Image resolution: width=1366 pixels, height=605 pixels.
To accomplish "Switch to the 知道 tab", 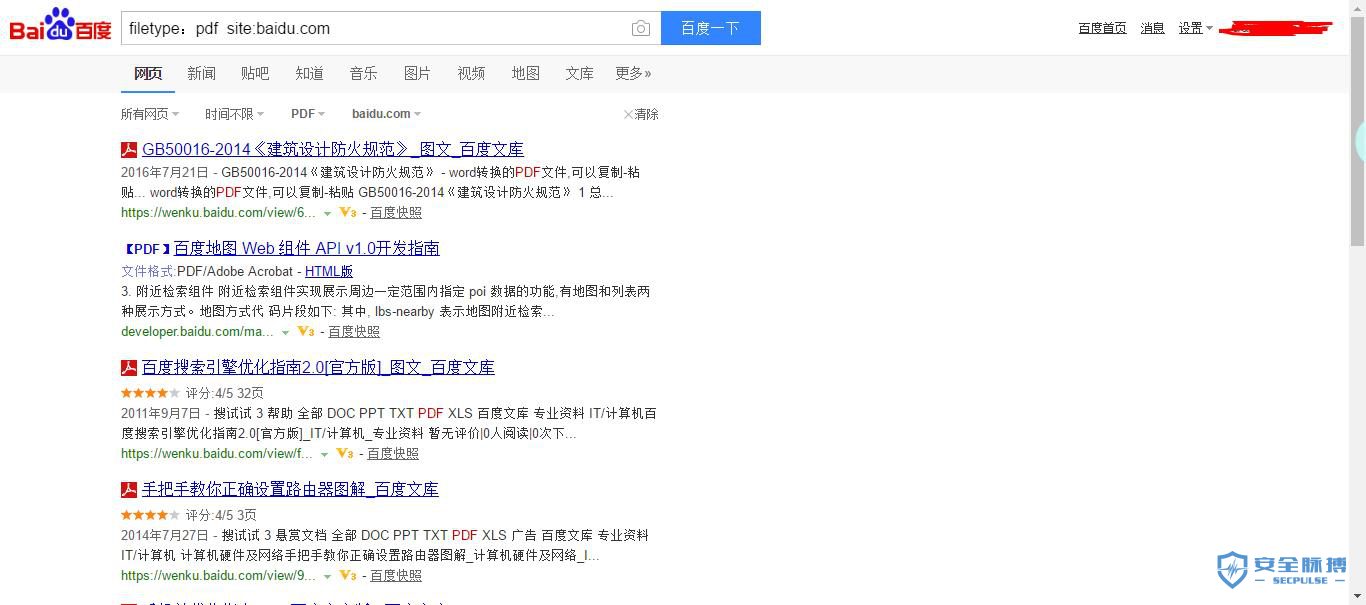I will pyautogui.click(x=309, y=73).
